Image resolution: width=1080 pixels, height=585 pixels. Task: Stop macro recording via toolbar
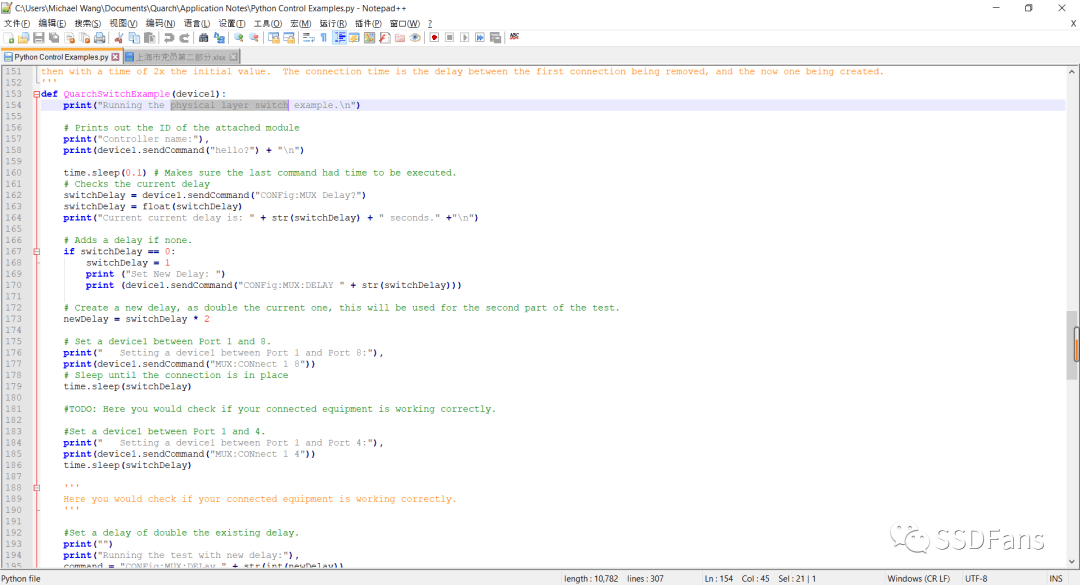pos(449,38)
